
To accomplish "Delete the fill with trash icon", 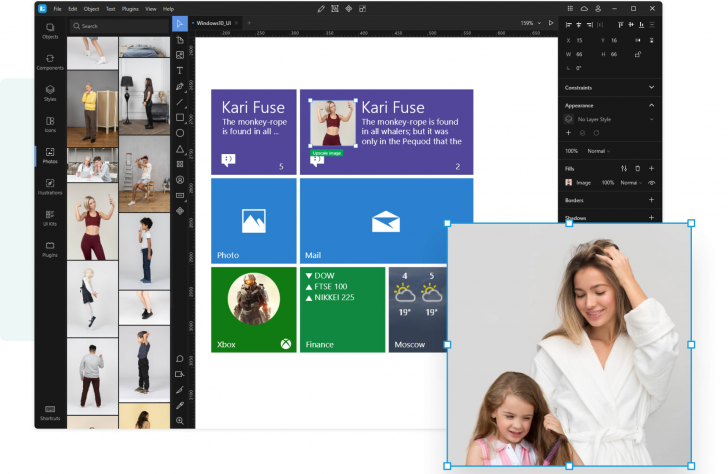I will (x=637, y=169).
